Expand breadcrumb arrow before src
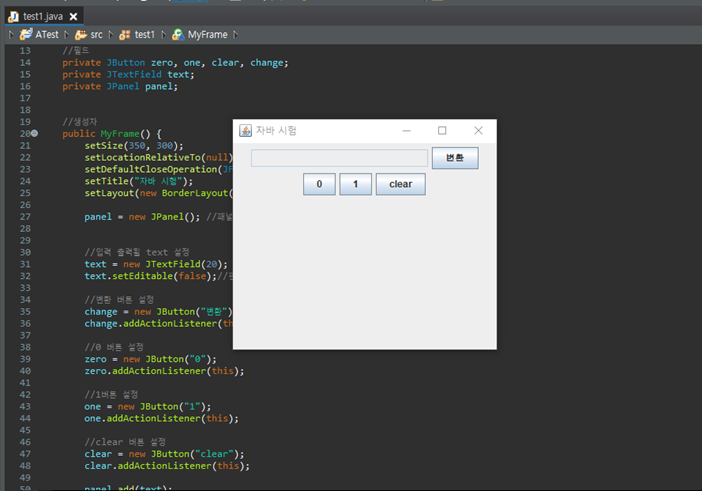 pos(67,34)
